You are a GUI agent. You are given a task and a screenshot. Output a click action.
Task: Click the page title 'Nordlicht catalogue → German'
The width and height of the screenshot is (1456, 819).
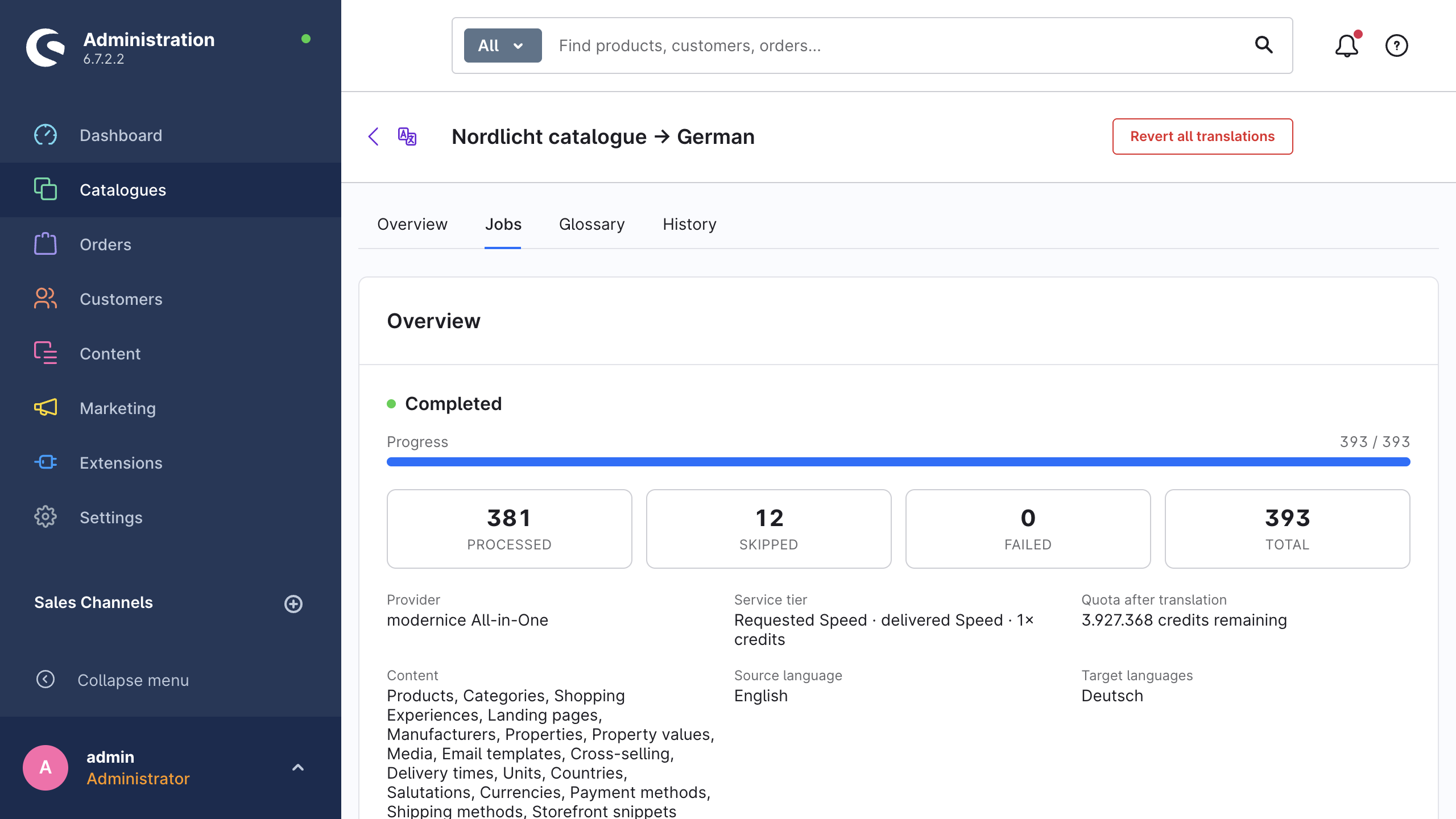603,136
